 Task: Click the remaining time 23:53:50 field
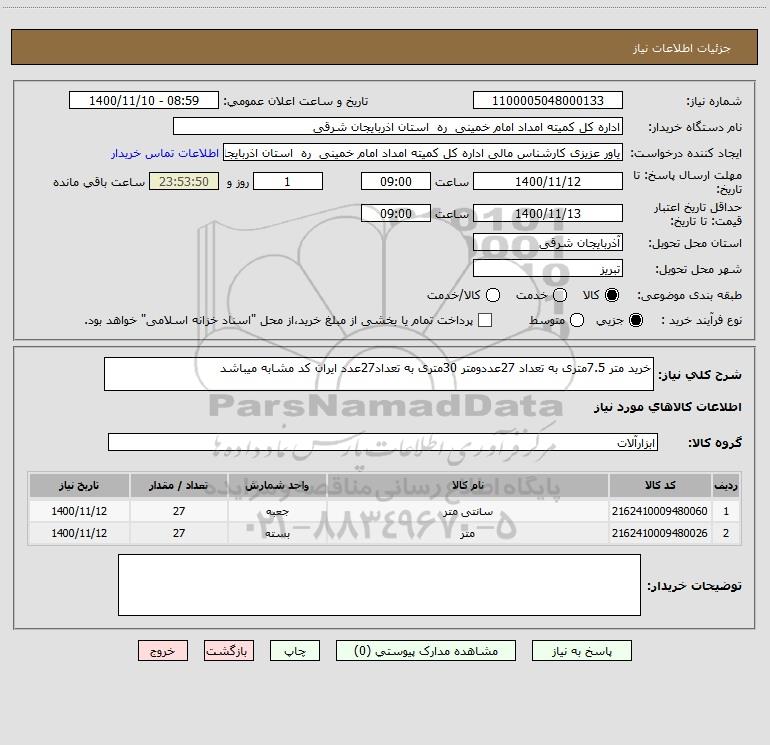(x=184, y=181)
